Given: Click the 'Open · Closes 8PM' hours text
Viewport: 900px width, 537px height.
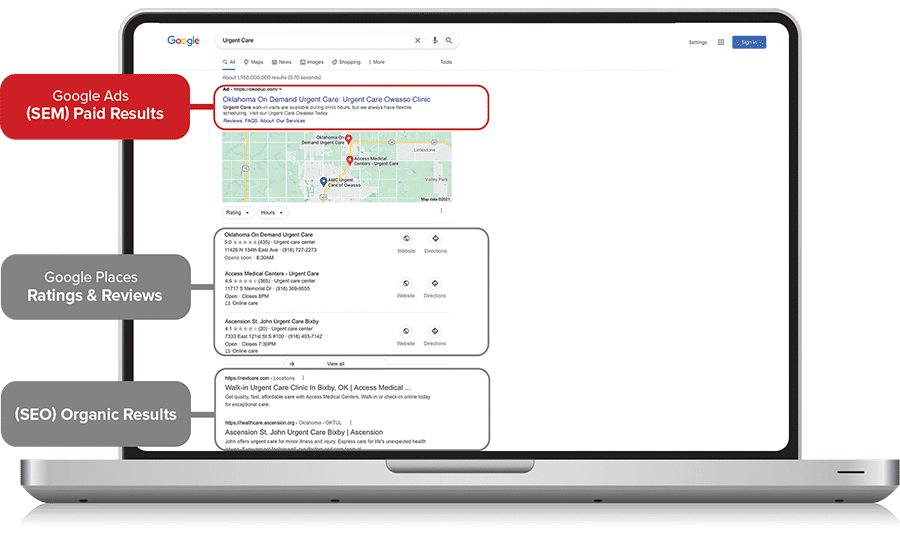Looking at the screenshot, I should (246, 297).
